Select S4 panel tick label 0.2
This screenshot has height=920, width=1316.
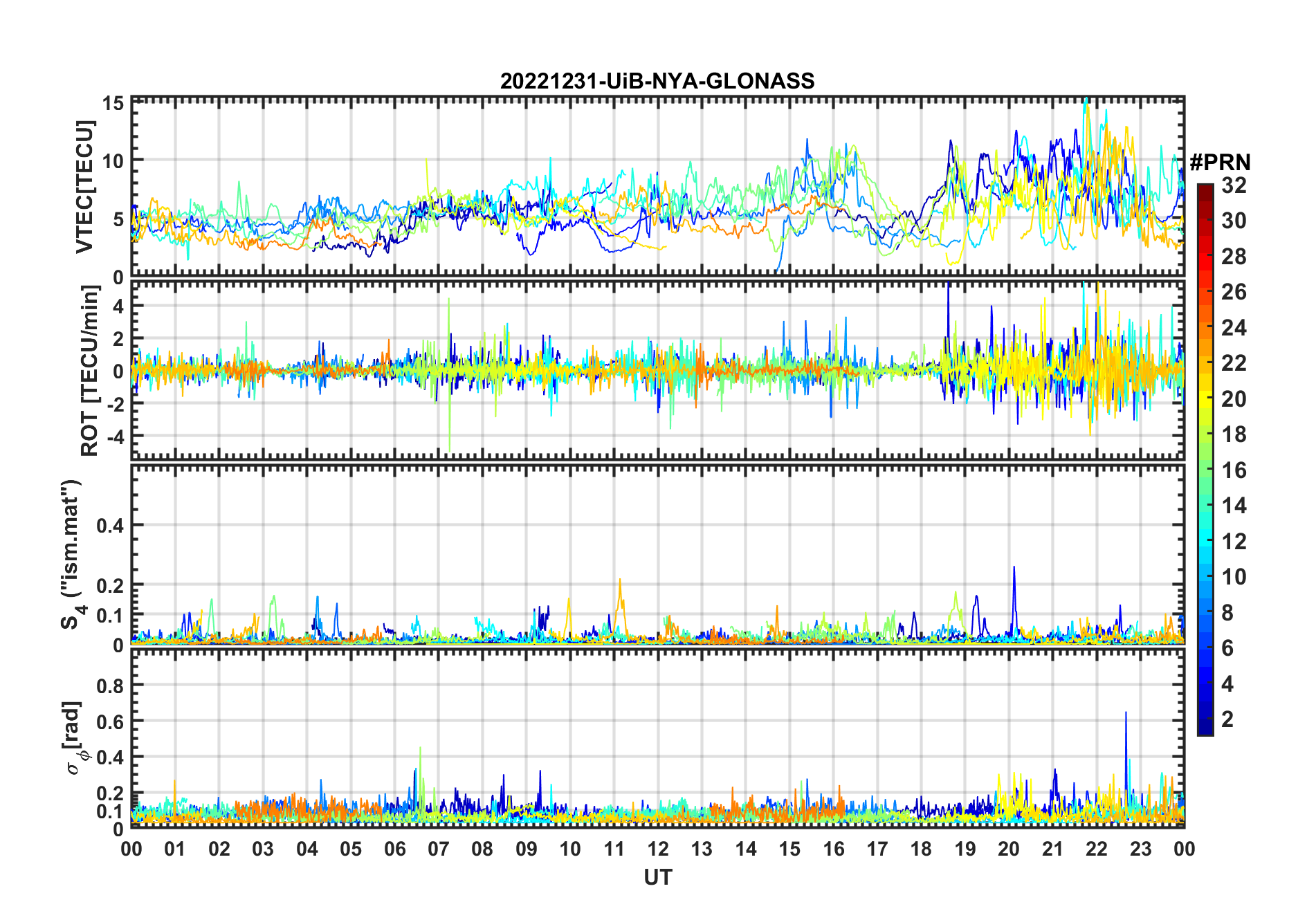pos(111,585)
